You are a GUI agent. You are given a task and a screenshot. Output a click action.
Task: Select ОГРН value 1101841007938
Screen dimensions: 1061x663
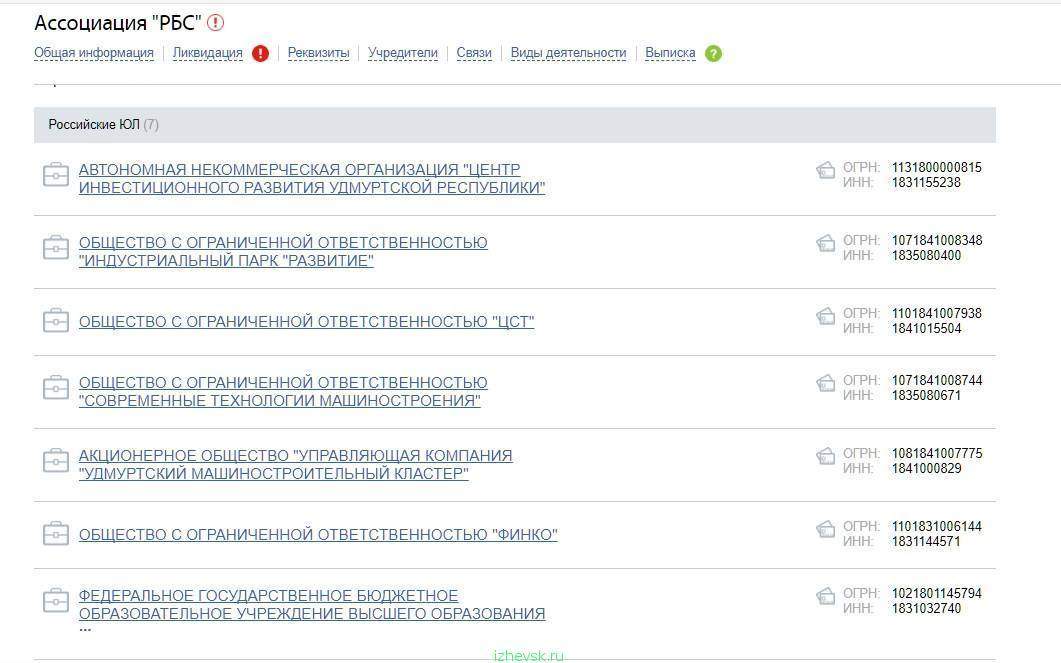[x=936, y=313]
